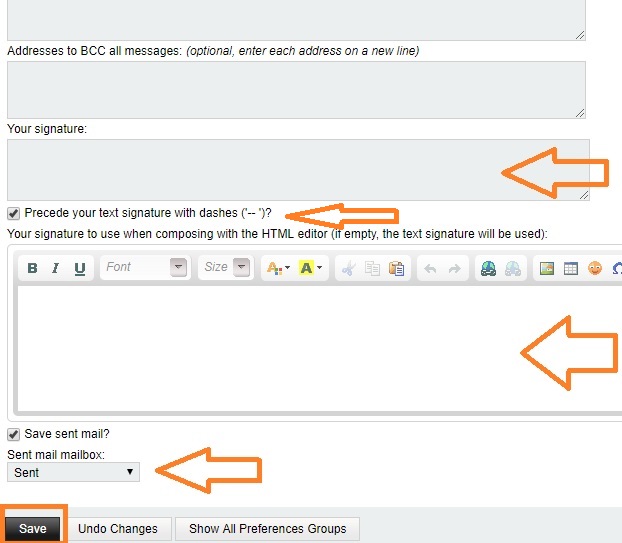622x543 pixels.
Task: Click the BCC addresses text area
Action: [296, 89]
